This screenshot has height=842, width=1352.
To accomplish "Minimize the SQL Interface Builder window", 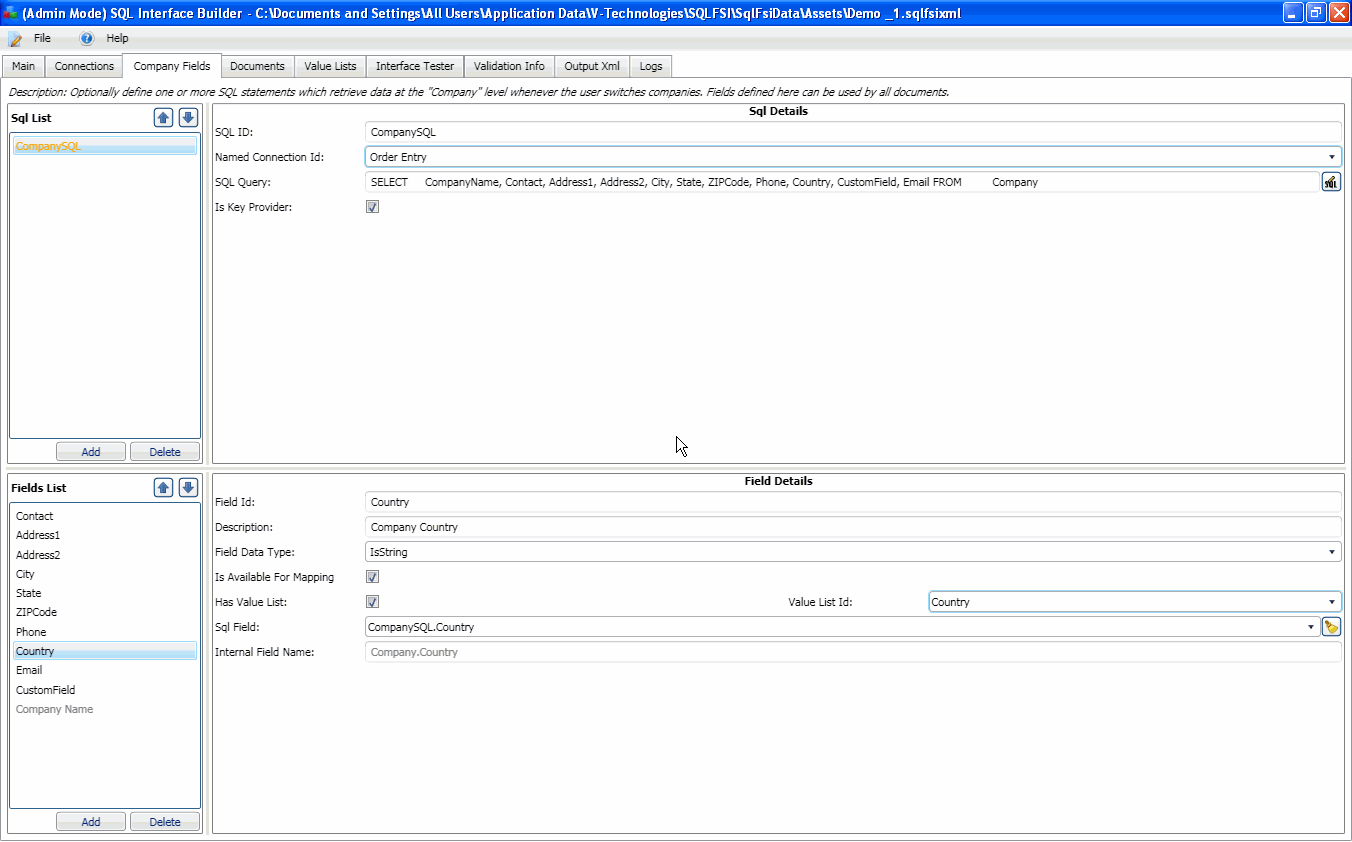I will click(x=1293, y=13).
